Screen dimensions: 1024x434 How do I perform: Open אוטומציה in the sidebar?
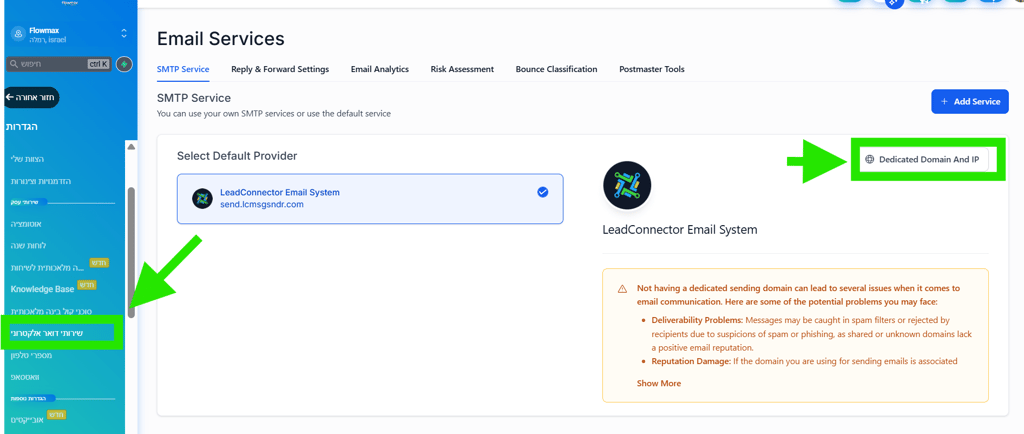click(x=26, y=224)
